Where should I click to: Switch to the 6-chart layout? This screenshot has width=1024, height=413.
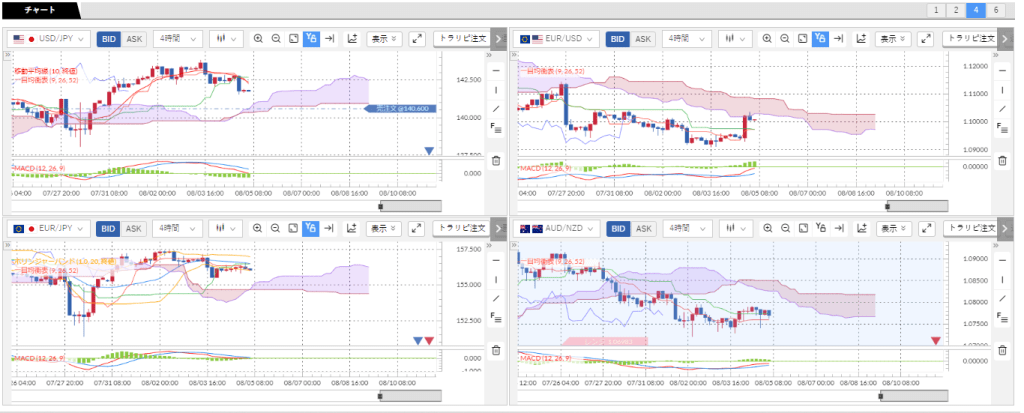996,10
